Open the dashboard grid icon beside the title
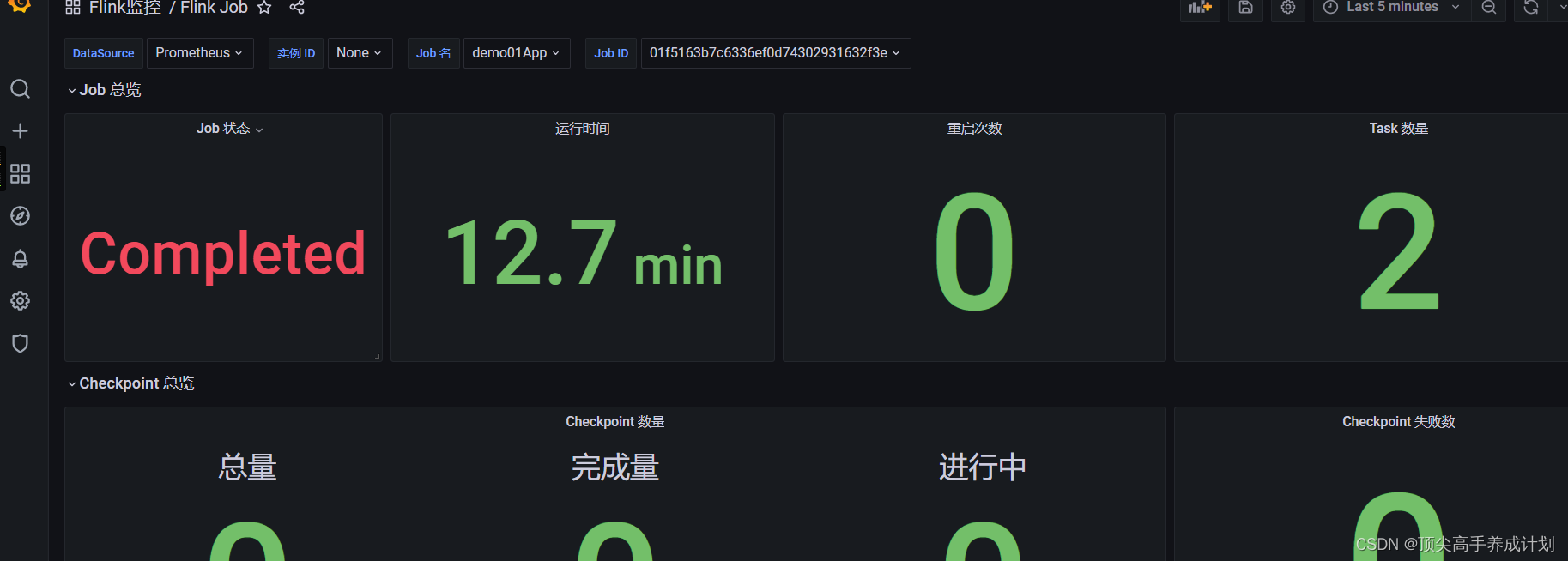Image resolution: width=1568 pixels, height=561 pixels. (73, 8)
